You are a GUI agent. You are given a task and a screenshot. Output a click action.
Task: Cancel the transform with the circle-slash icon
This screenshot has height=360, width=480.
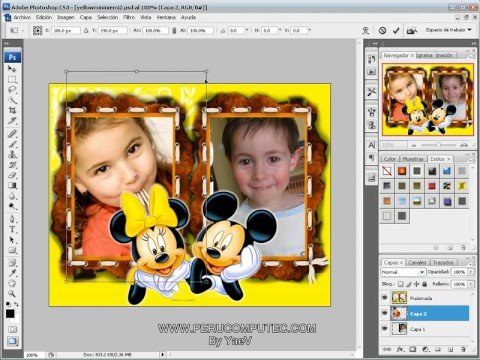[382, 30]
